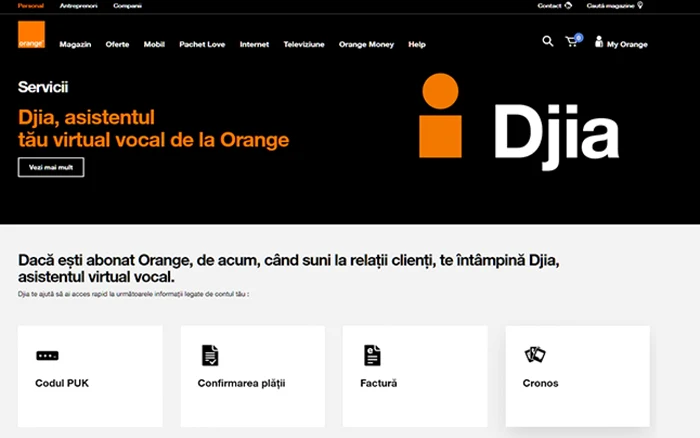Open the shopping cart icon

click(571, 42)
